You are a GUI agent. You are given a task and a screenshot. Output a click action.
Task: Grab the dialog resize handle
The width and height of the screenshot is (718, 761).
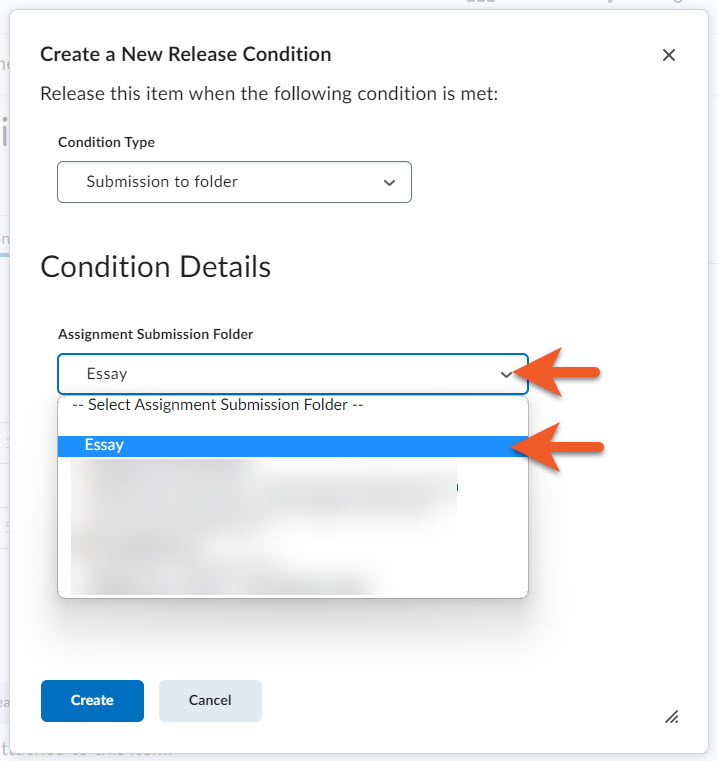point(672,716)
